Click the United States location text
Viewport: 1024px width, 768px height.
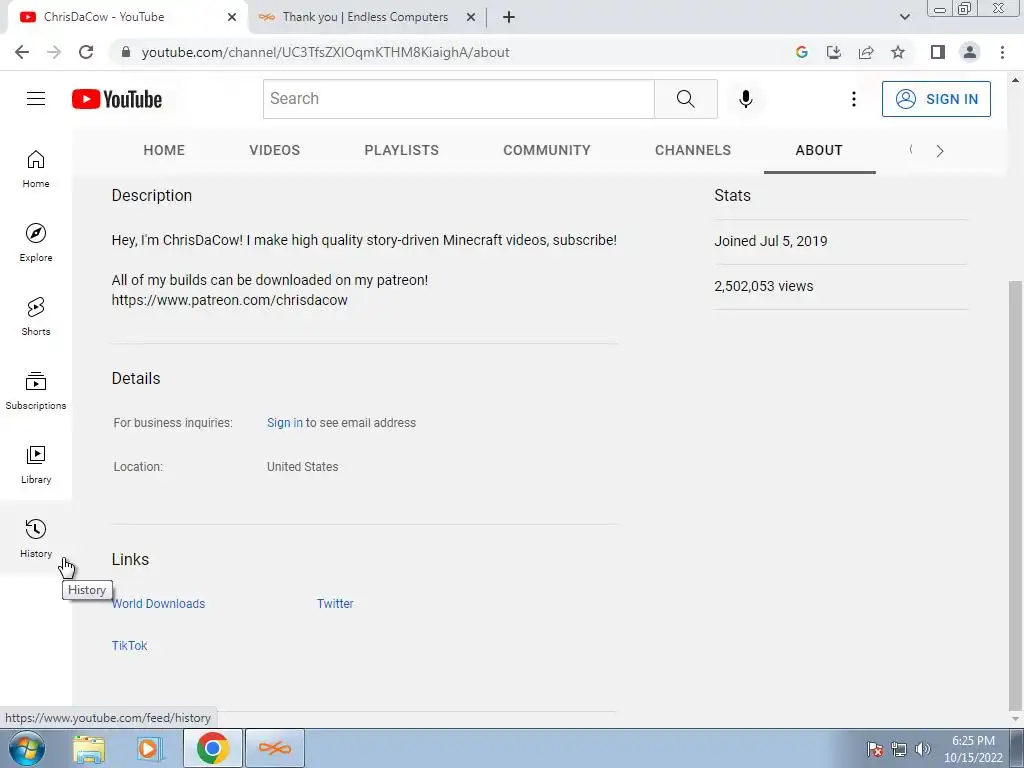pos(302,467)
